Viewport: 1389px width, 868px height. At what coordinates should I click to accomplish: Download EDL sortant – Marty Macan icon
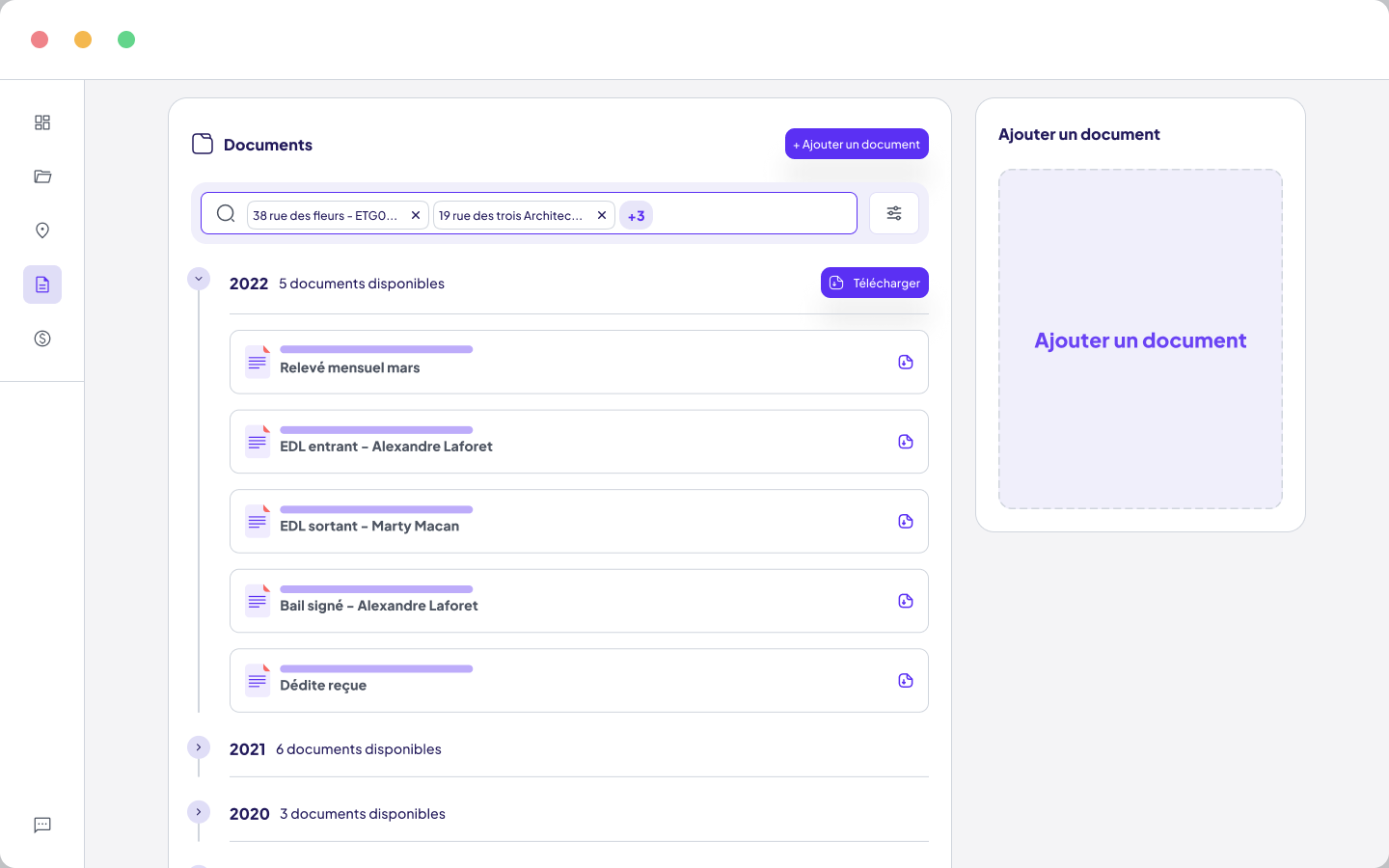coord(906,521)
